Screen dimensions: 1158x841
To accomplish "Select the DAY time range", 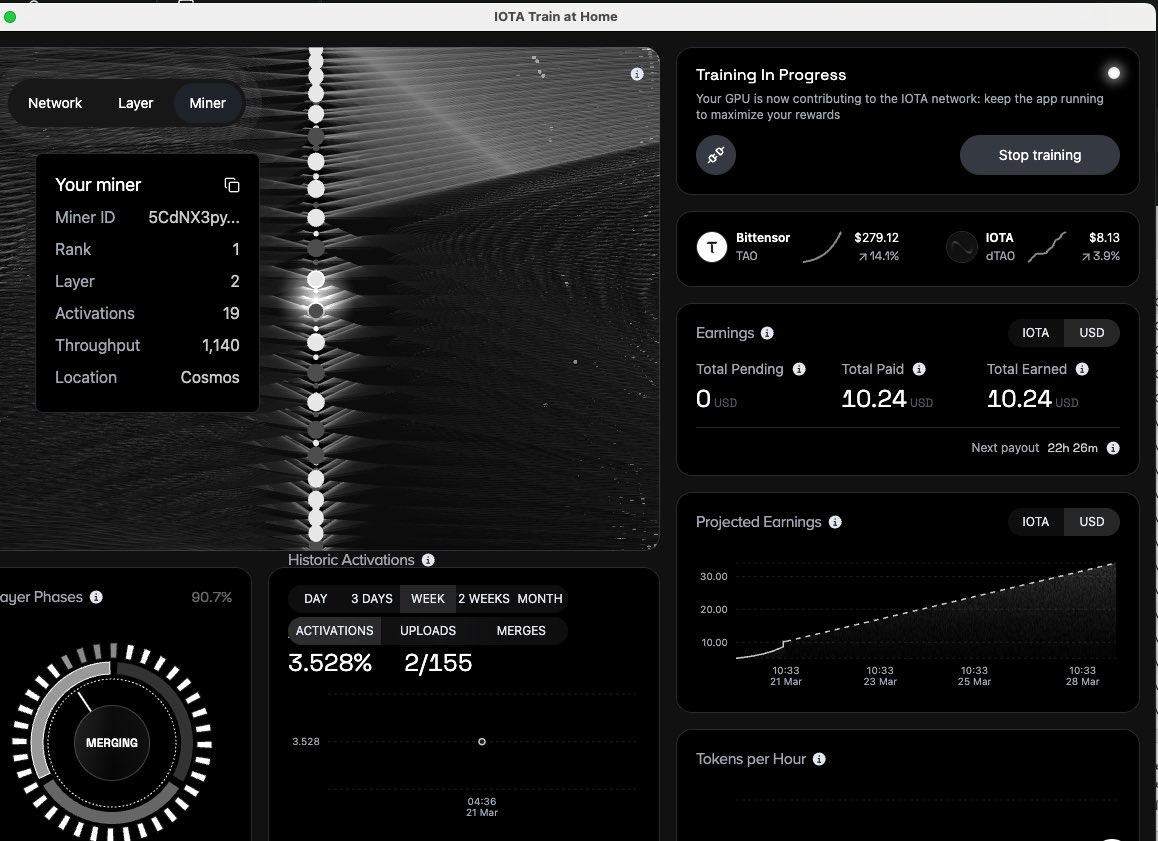I will [x=315, y=599].
